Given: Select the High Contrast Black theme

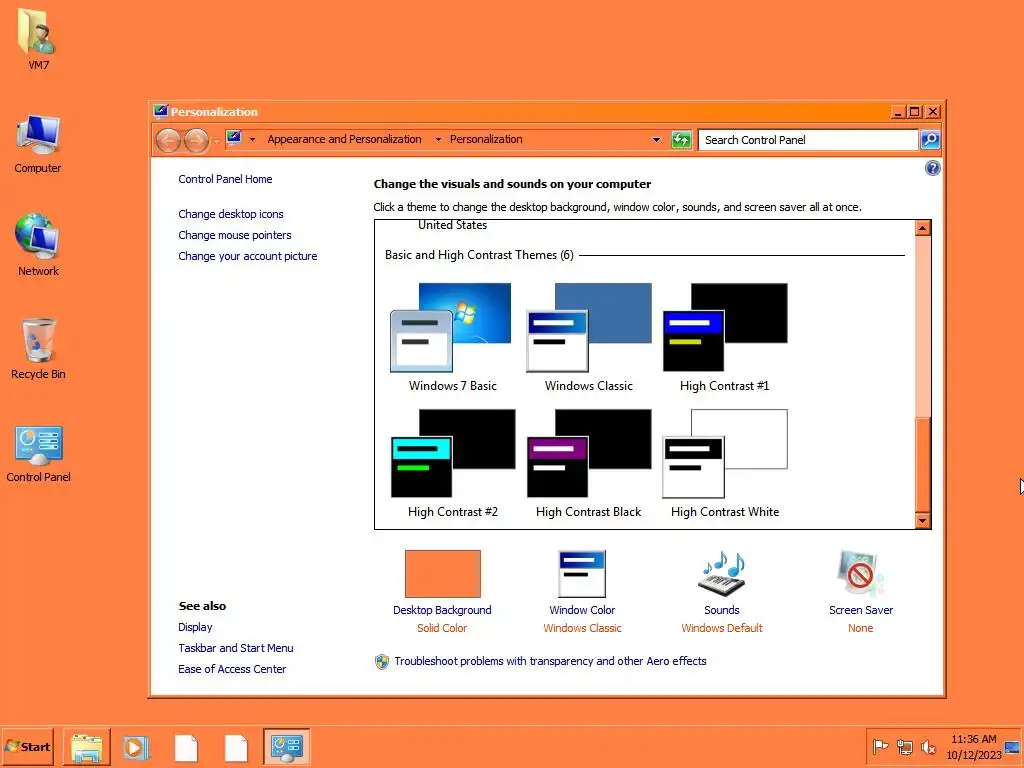Looking at the screenshot, I should click(x=588, y=464).
